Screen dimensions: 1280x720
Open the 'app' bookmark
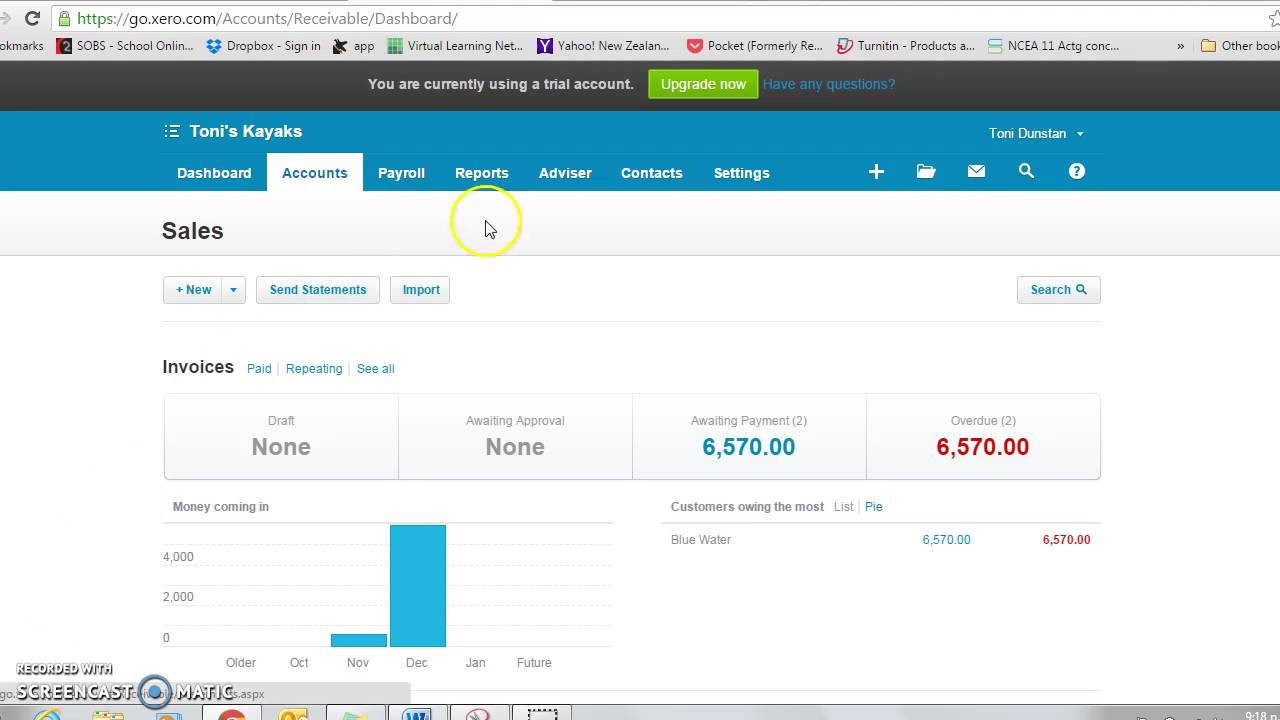coord(353,46)
